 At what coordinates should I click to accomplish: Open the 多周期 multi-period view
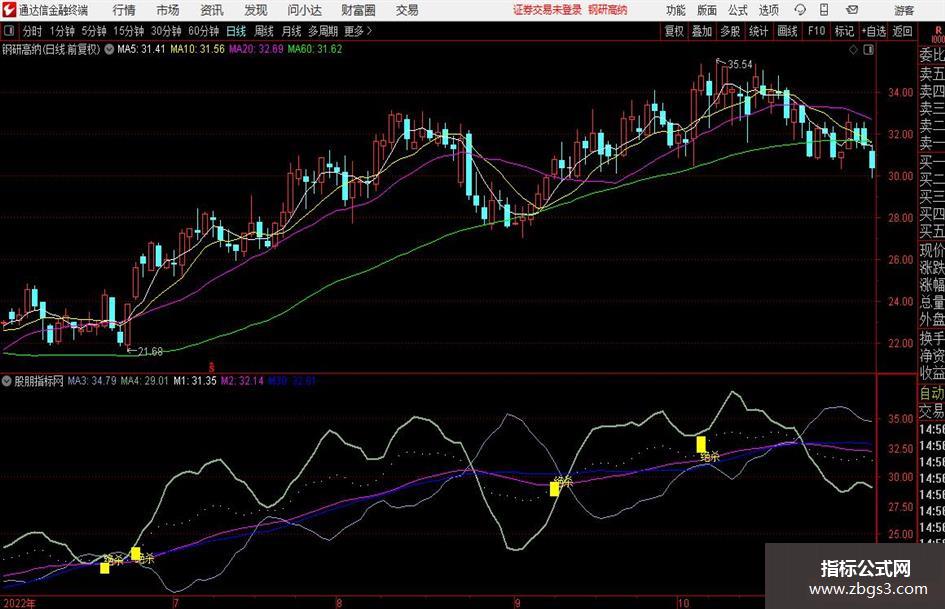click(x=323, y=31)
